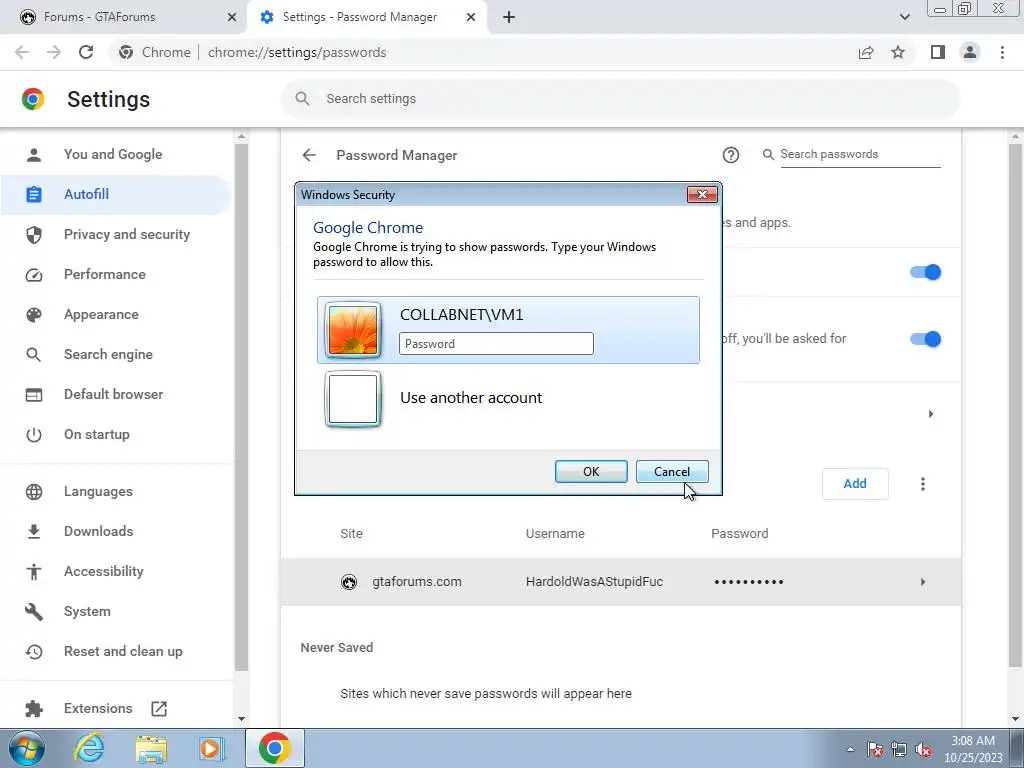Open the Windows Start menu
The image size is (1024, 768).
click(27, 748)
